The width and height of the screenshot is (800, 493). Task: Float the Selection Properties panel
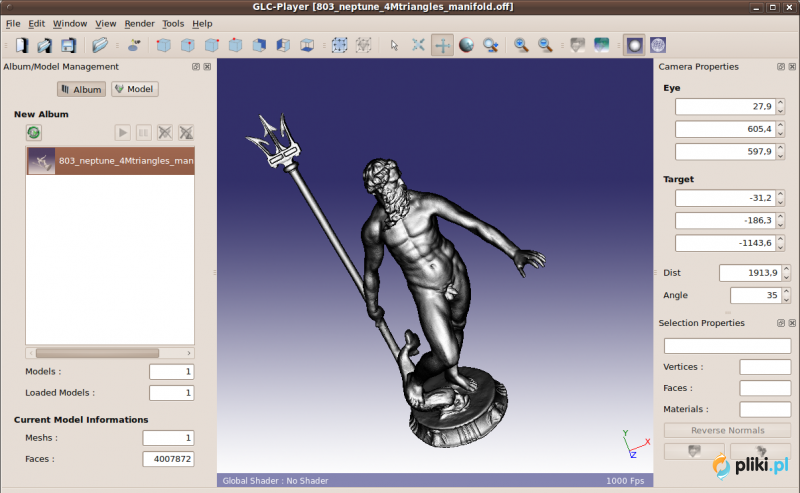tap(781, 323)
